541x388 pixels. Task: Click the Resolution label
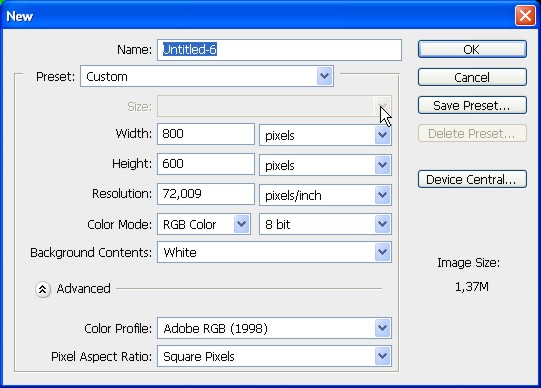pos(122,194)
